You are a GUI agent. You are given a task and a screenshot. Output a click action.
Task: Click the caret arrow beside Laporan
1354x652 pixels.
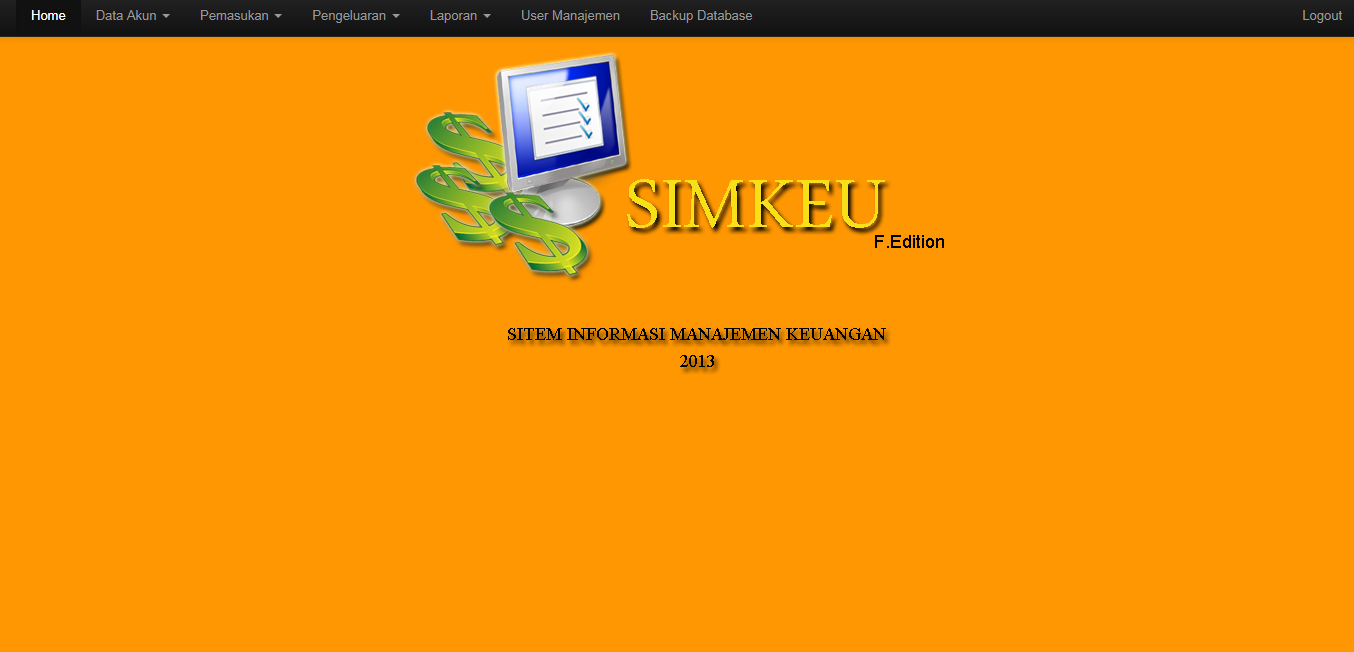(488, 16)
